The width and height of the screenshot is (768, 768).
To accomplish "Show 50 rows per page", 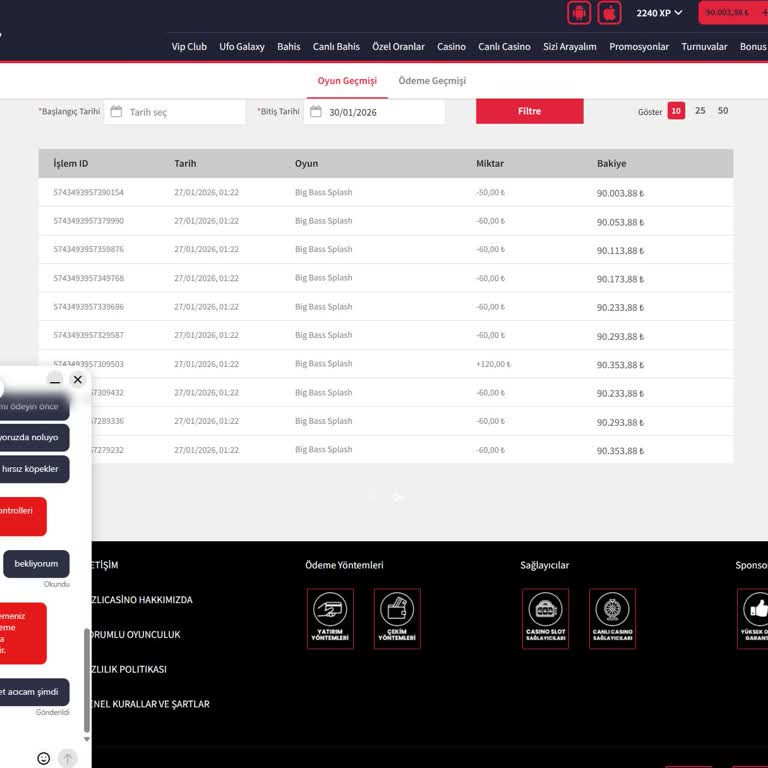I will coord(723,111).
